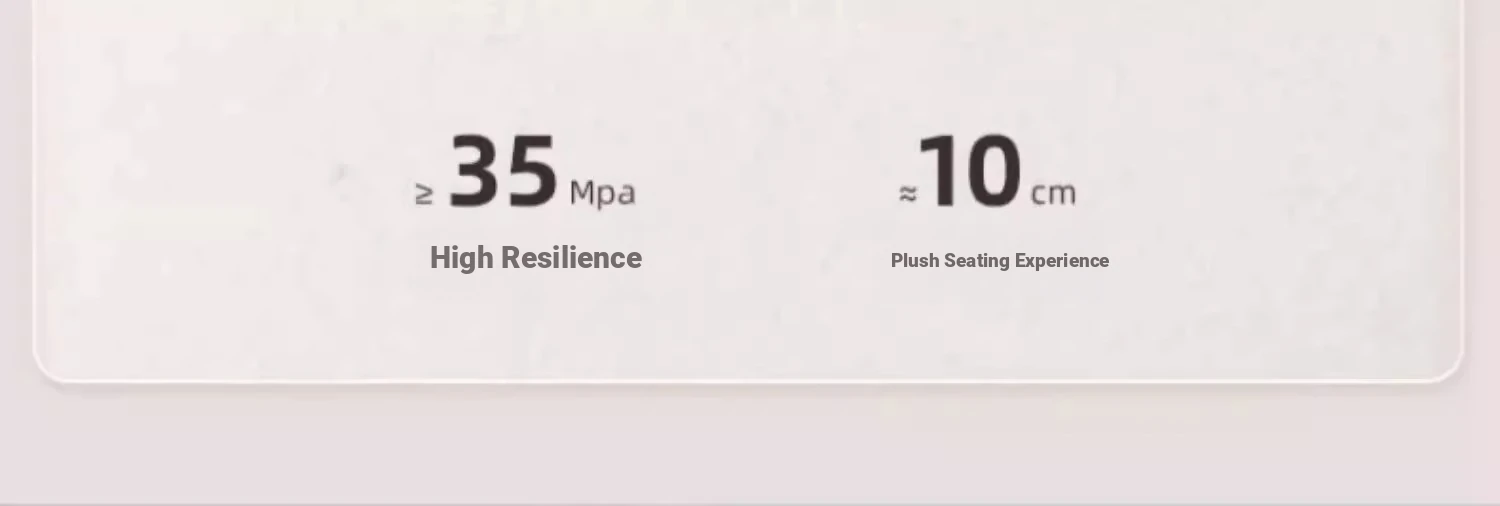Click the large number 10
The image size is (1500, 506).
click(971, 172)
